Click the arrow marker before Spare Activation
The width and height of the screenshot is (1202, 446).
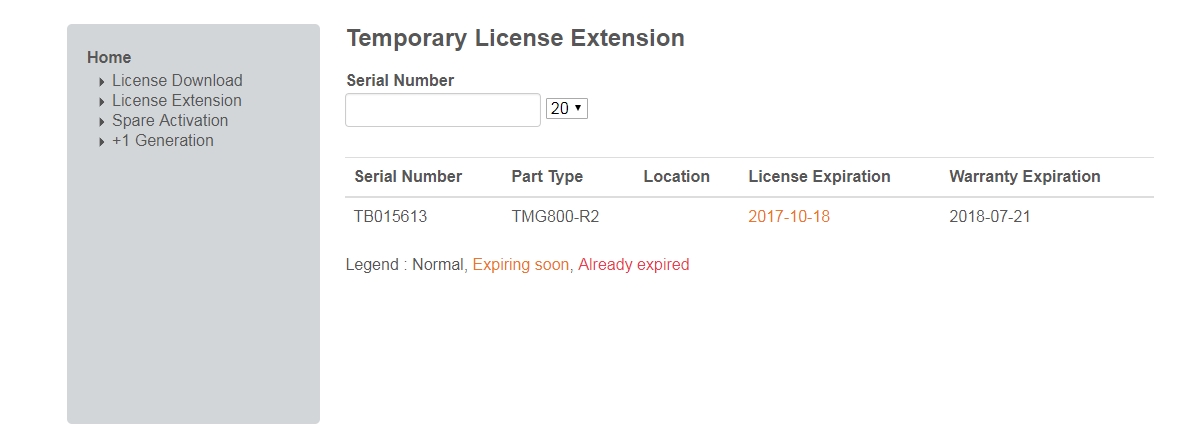pyautogui.click(x=102, y=122)
